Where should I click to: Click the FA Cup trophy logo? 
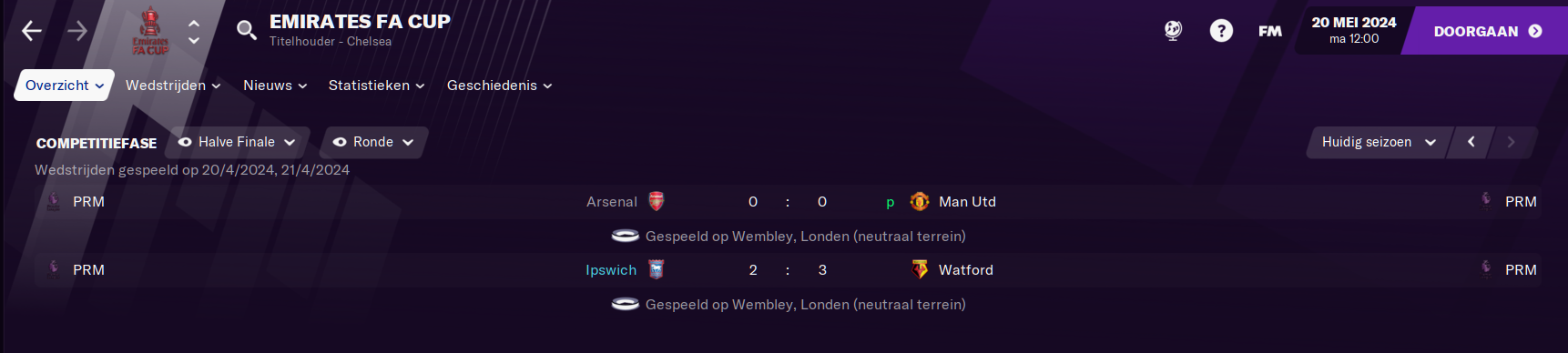pyautogui.click(x=150, y=31)
